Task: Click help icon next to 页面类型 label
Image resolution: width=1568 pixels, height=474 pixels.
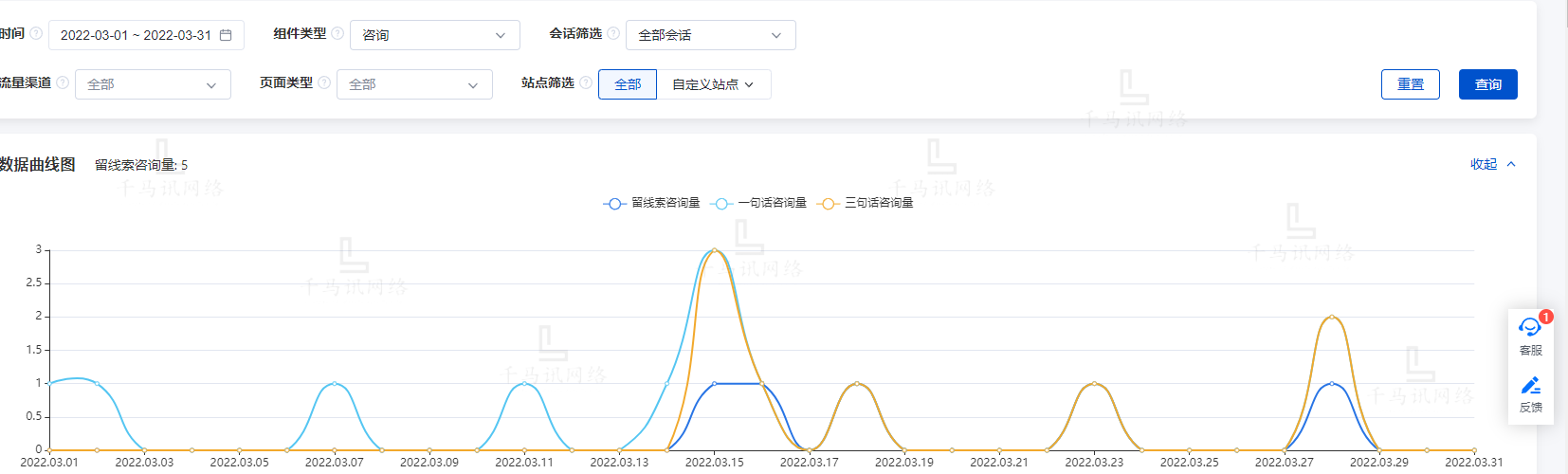Action: tap(324, 82)
